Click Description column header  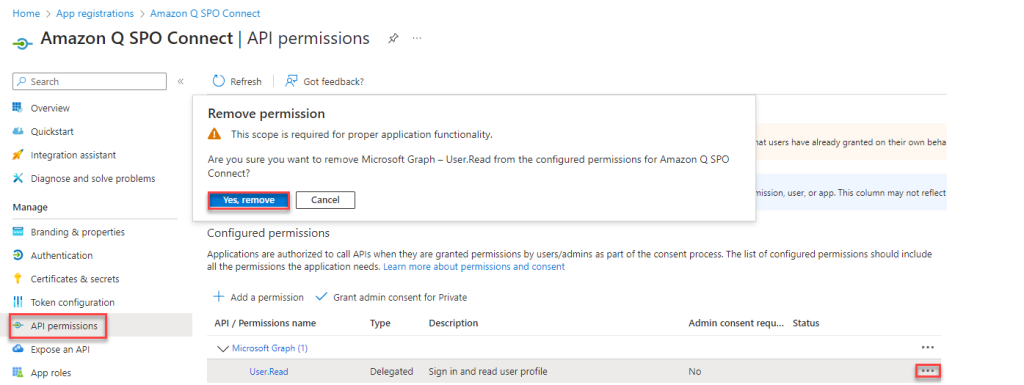[453, 324]
